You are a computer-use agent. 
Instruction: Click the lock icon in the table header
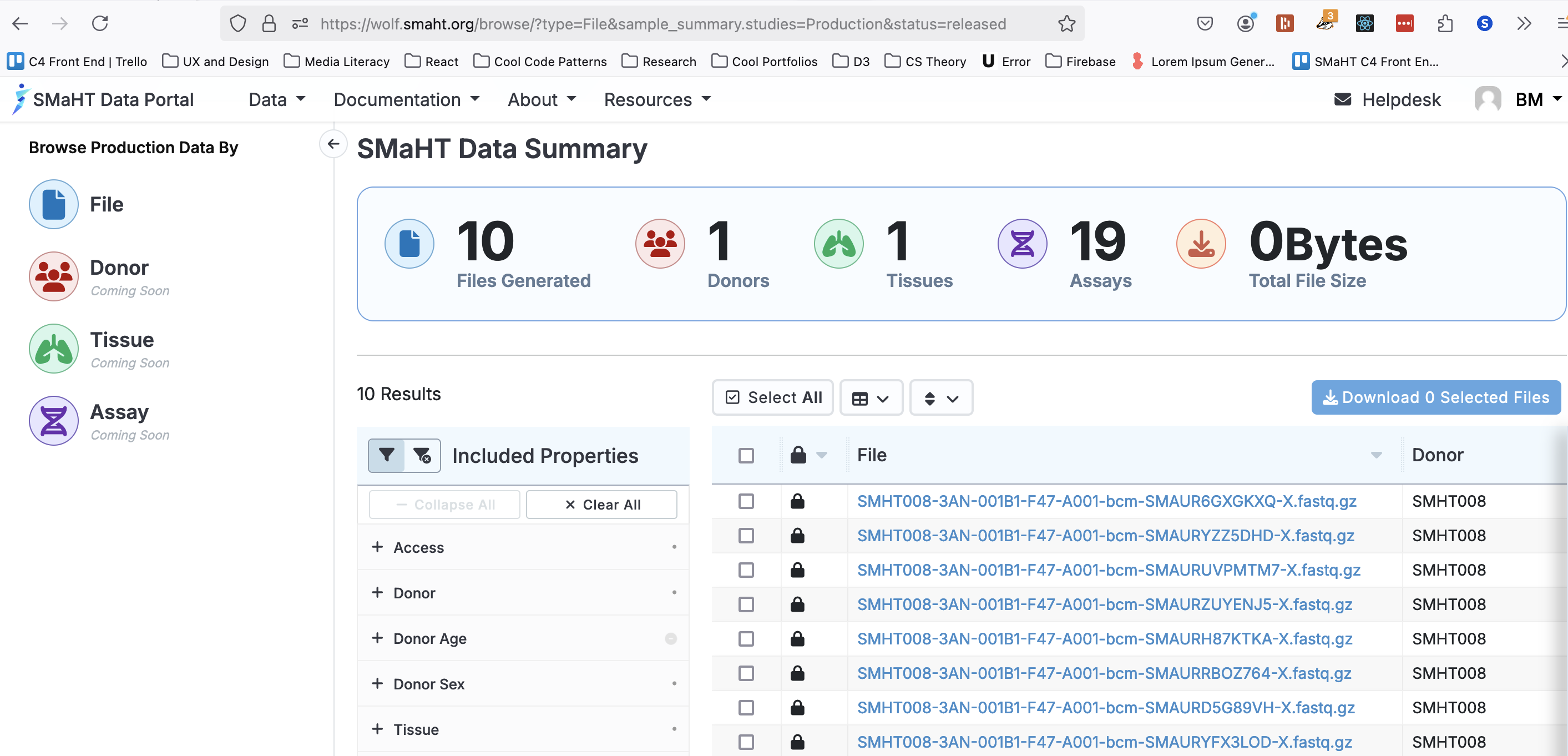(x=798, y=455)
